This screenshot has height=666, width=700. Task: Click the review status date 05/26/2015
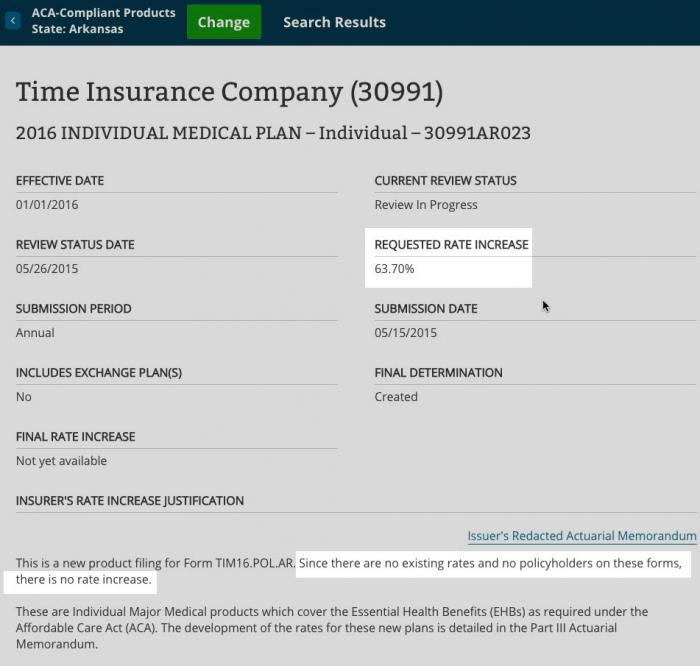pyautogui.click(x=47, y=269)
